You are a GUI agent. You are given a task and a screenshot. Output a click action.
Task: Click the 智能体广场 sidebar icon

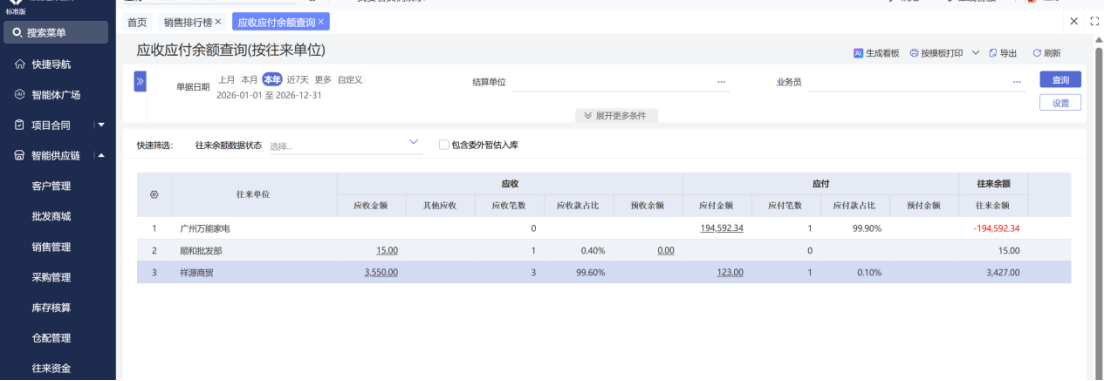(x=20, y=94)
